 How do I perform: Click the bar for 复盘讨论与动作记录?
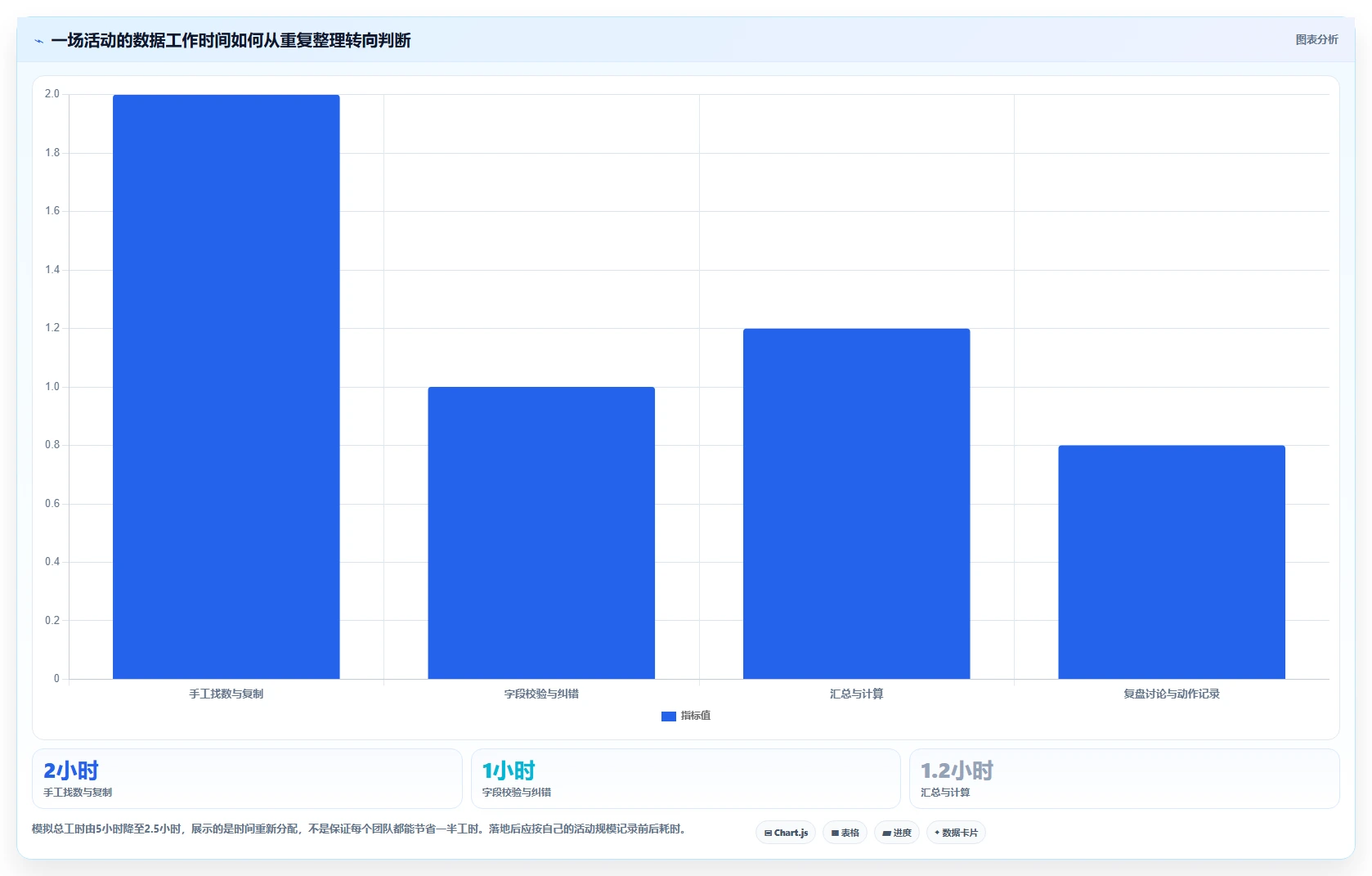tap(1172, 562)
